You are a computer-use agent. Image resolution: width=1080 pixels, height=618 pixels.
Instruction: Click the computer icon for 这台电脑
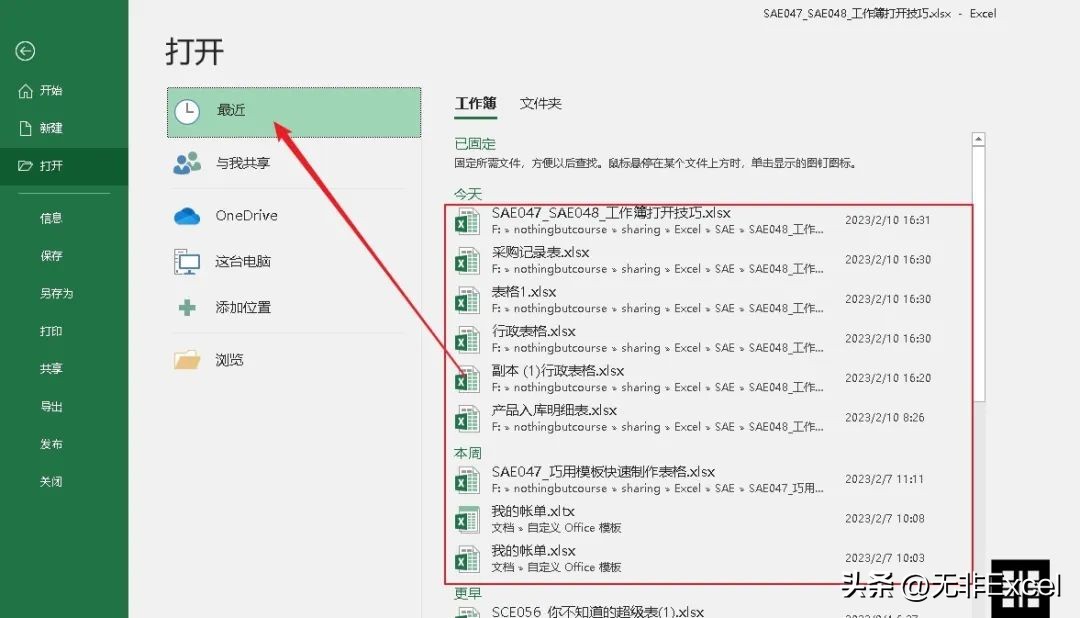tap(187, 262)
